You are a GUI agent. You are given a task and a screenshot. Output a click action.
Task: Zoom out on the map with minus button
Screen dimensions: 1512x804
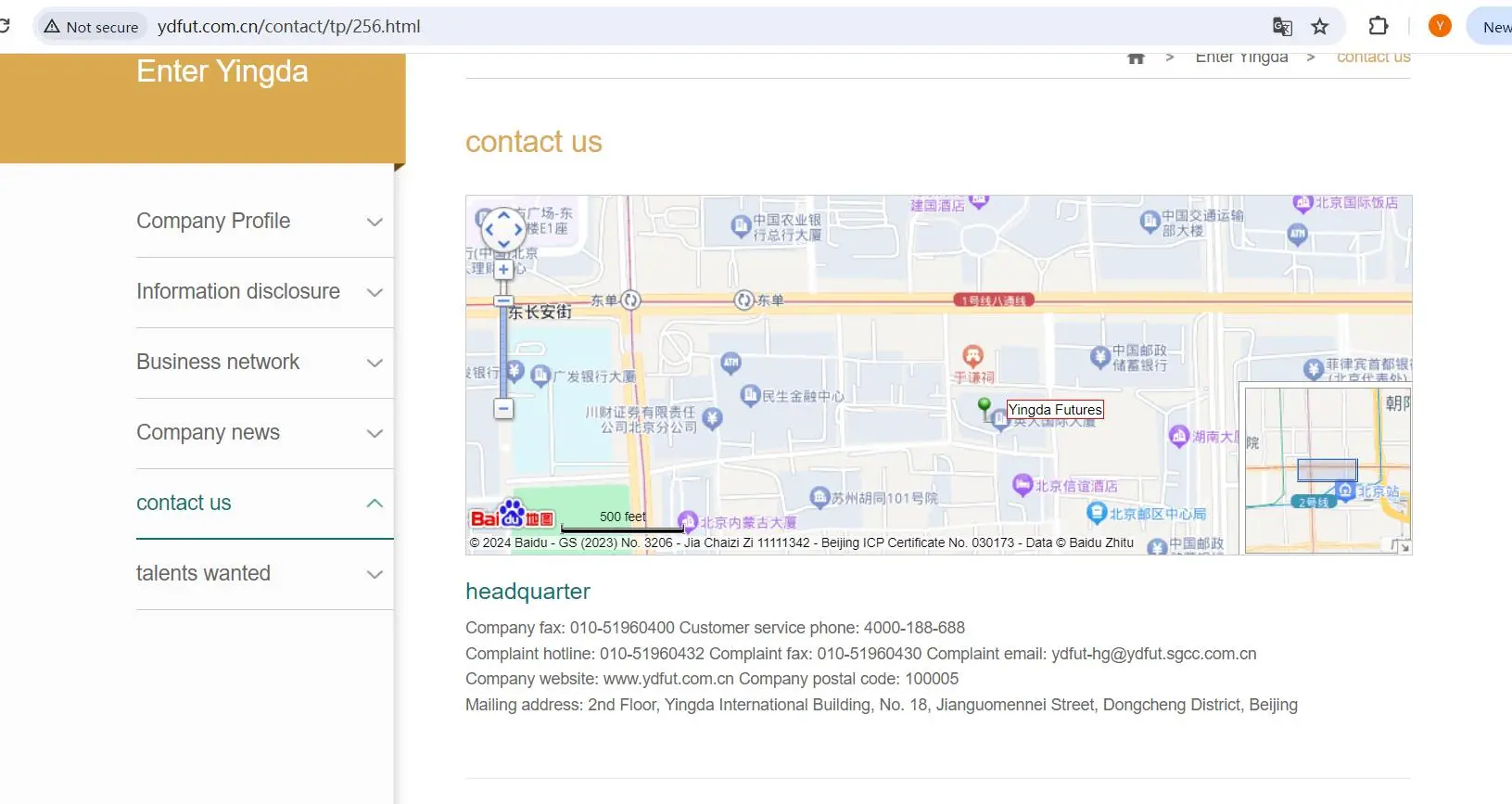[x=503, y=408]
